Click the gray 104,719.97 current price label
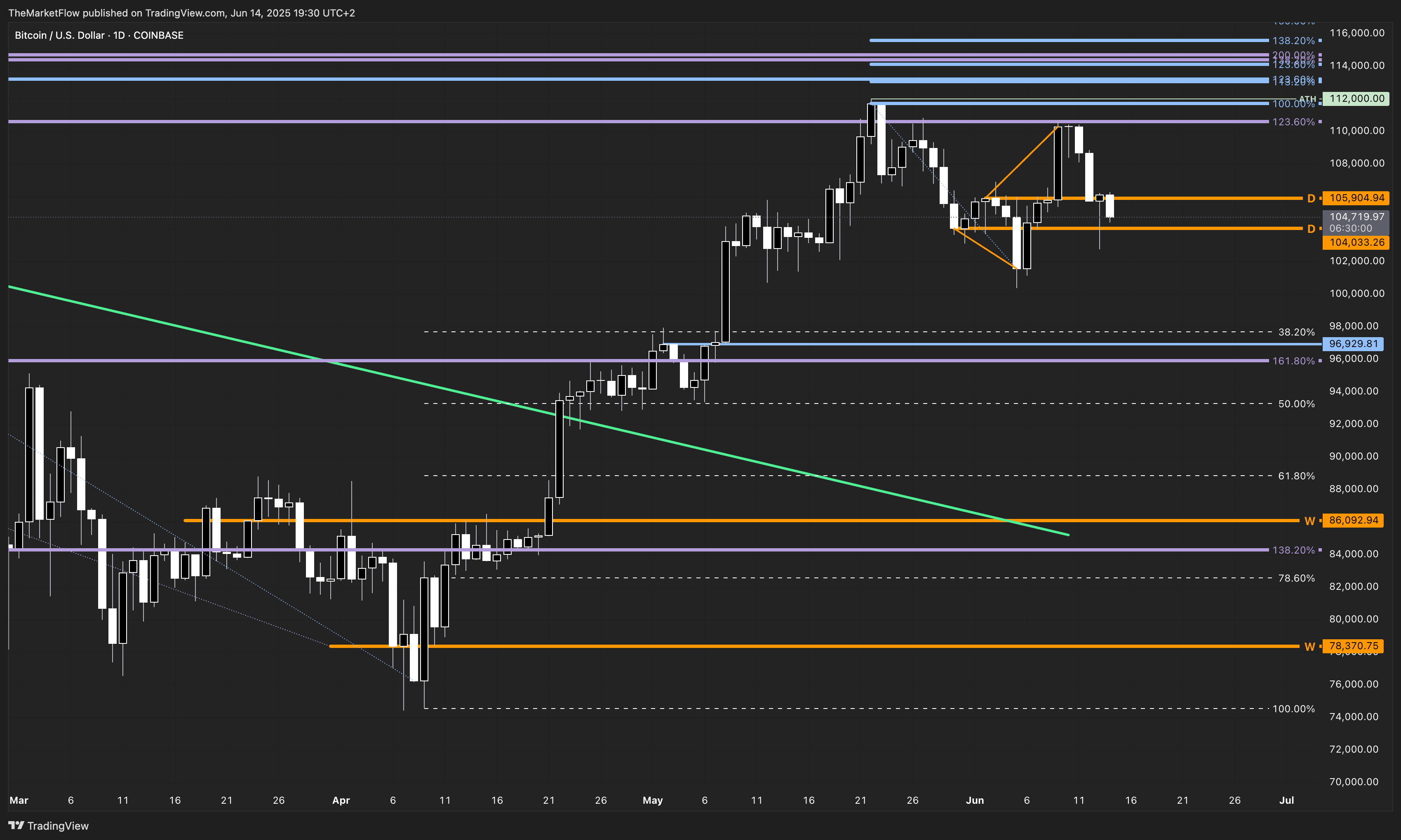1401x840 pixels. 1356,217
